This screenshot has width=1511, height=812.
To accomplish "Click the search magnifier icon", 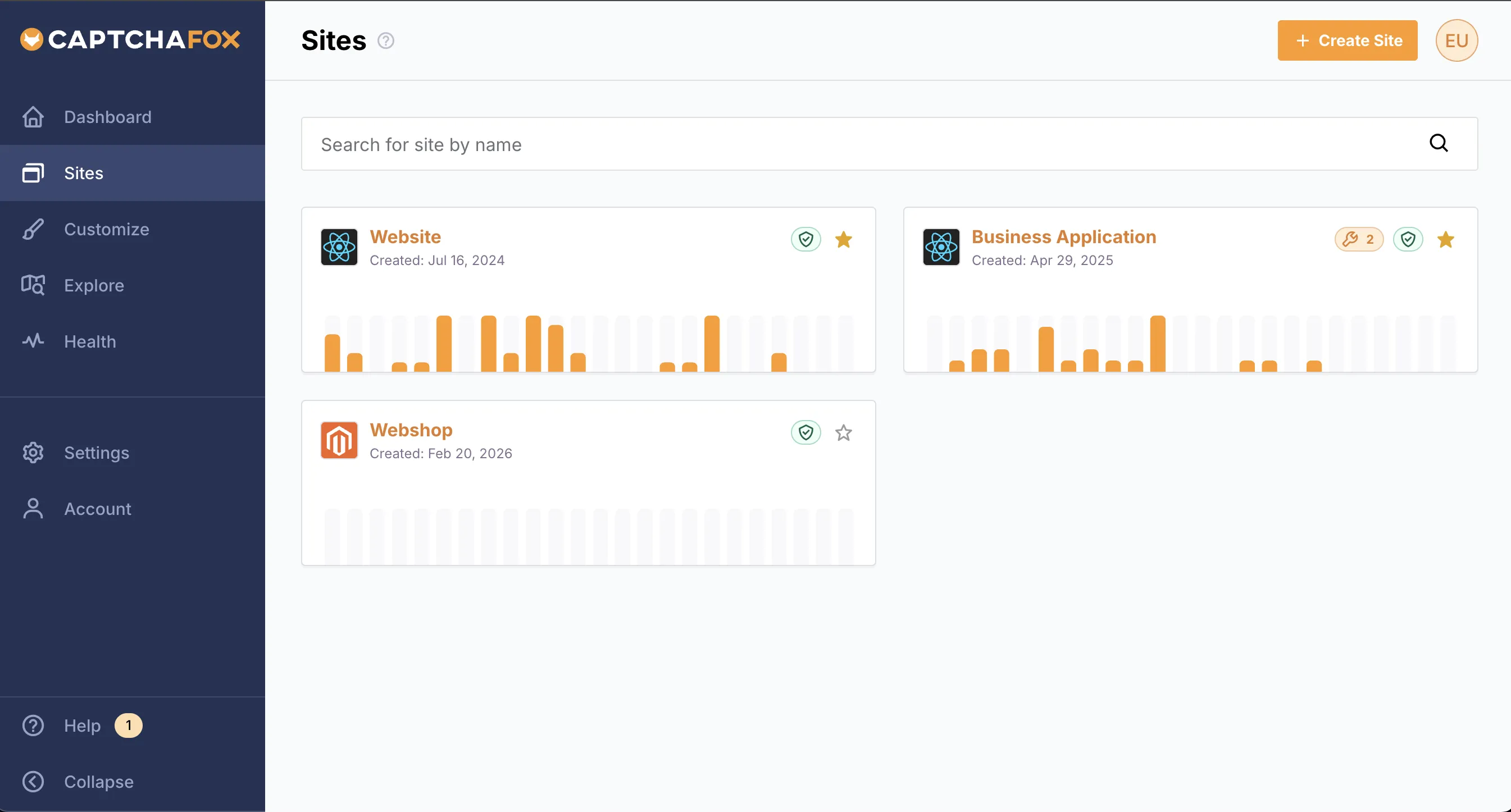I will pos(1439,143).
